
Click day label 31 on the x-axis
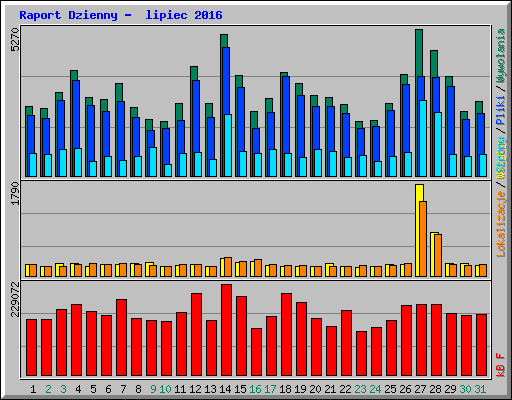click(x=480, y=389)
